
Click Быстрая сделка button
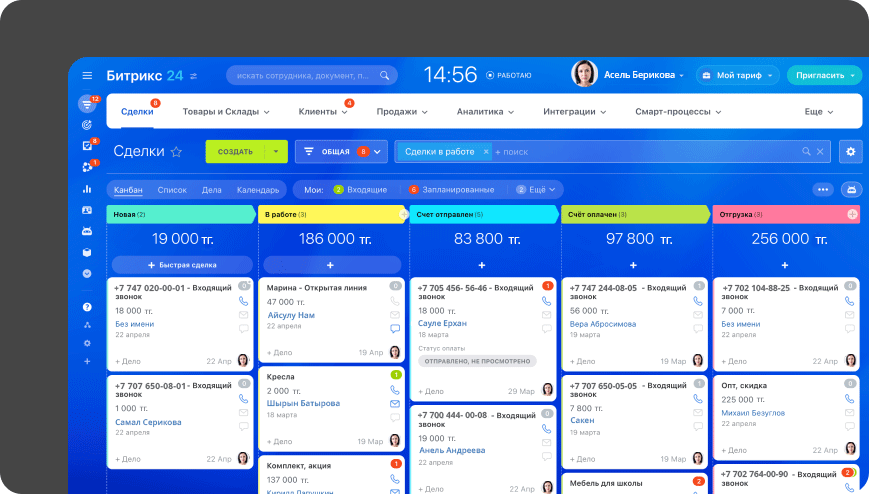(182, 265)
